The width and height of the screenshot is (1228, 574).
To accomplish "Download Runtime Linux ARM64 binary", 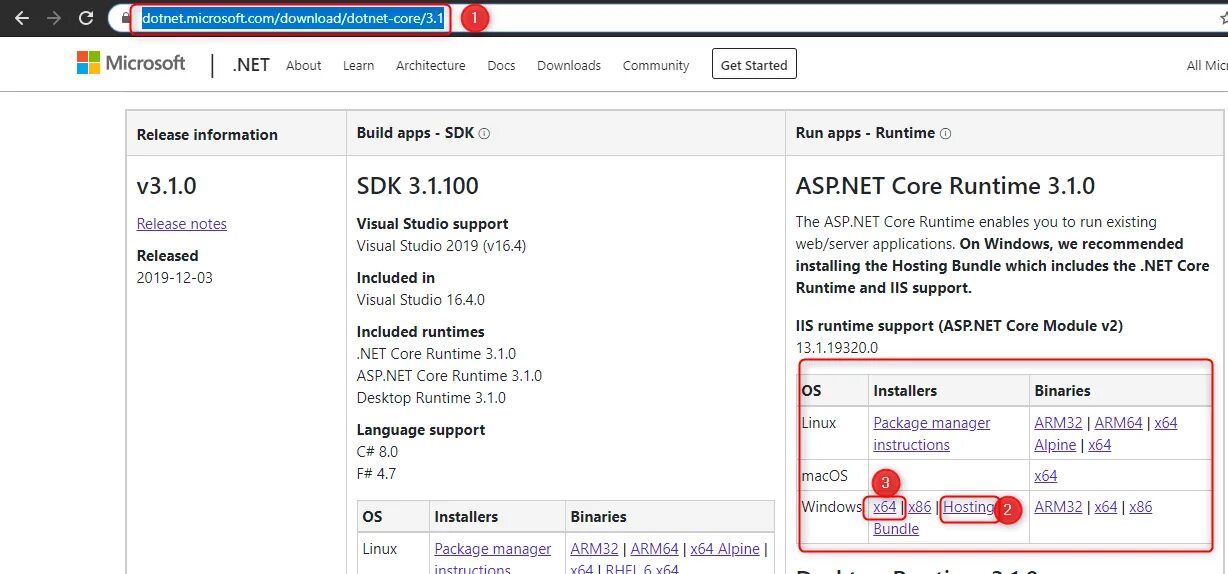I will tap(1118, 423).
